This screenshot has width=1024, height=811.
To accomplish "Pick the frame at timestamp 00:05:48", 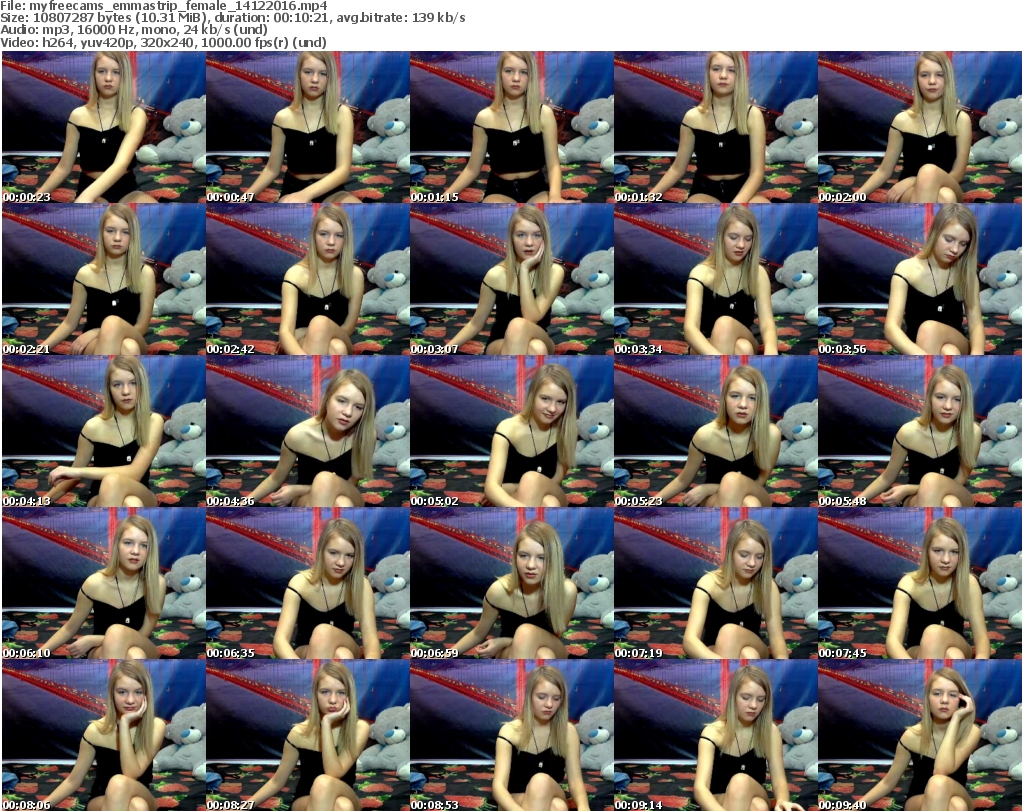I will (x=920, y=432).
